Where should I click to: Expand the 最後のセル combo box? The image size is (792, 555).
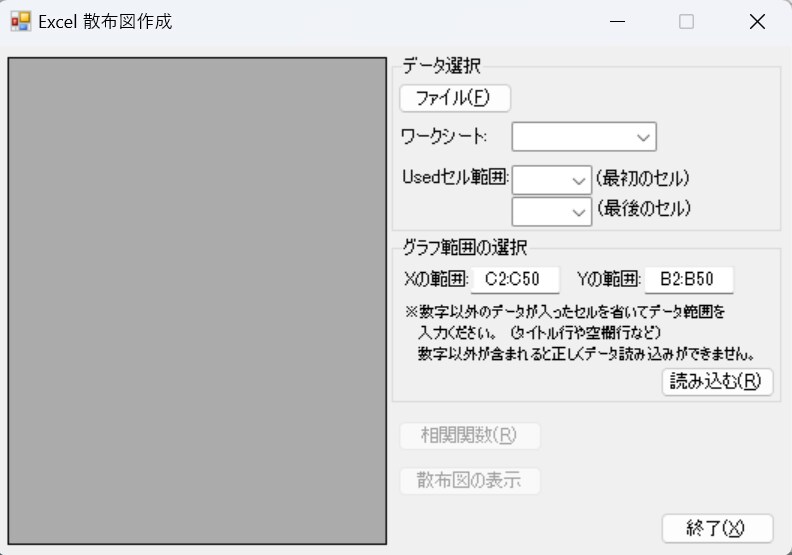(552, 212)
